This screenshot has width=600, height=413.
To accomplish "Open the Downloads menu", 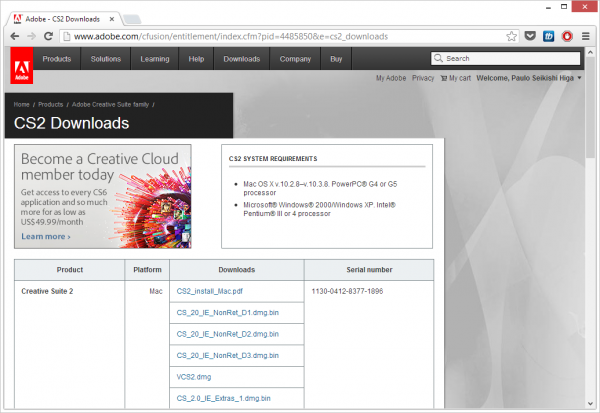I will click(x=241, y=59).
